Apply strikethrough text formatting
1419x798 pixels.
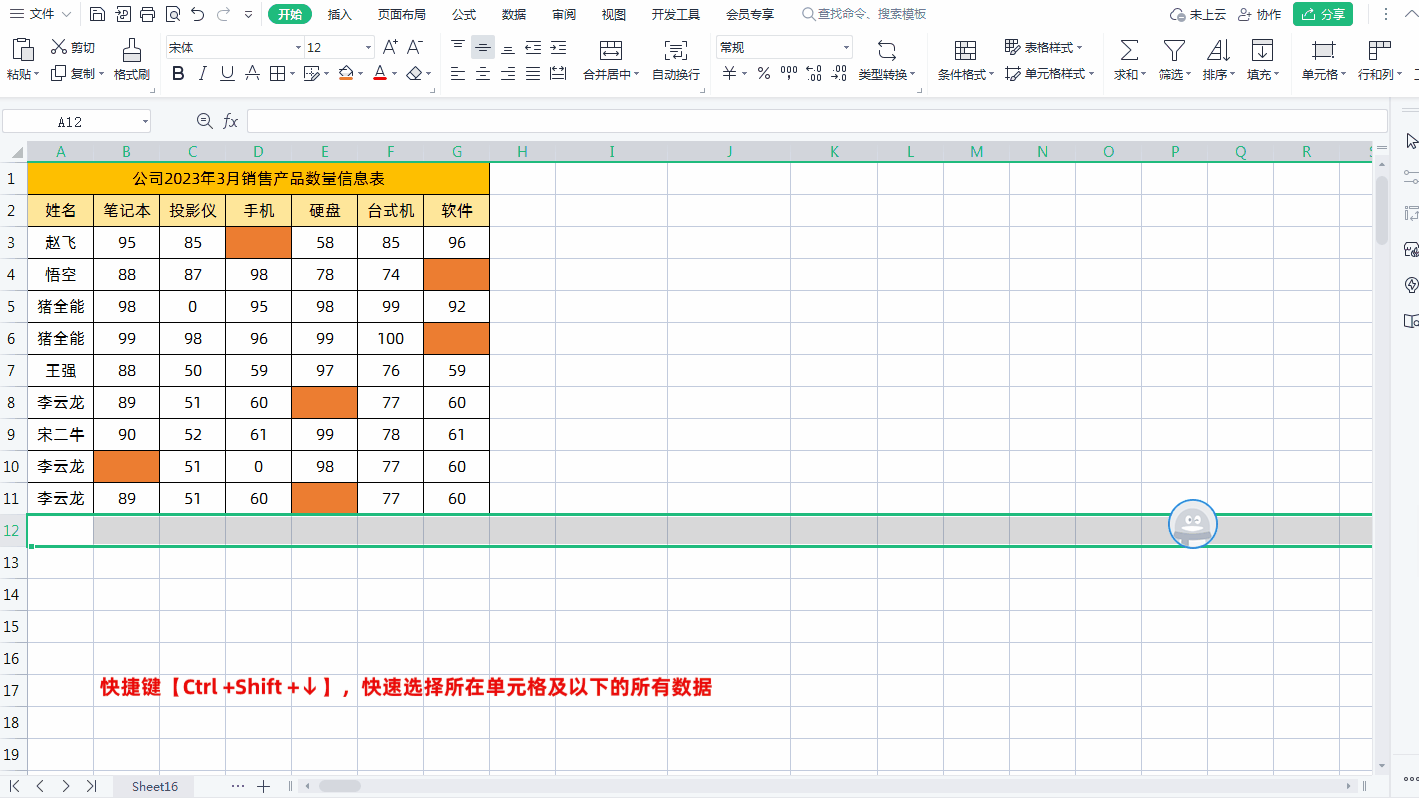point(252,73)
